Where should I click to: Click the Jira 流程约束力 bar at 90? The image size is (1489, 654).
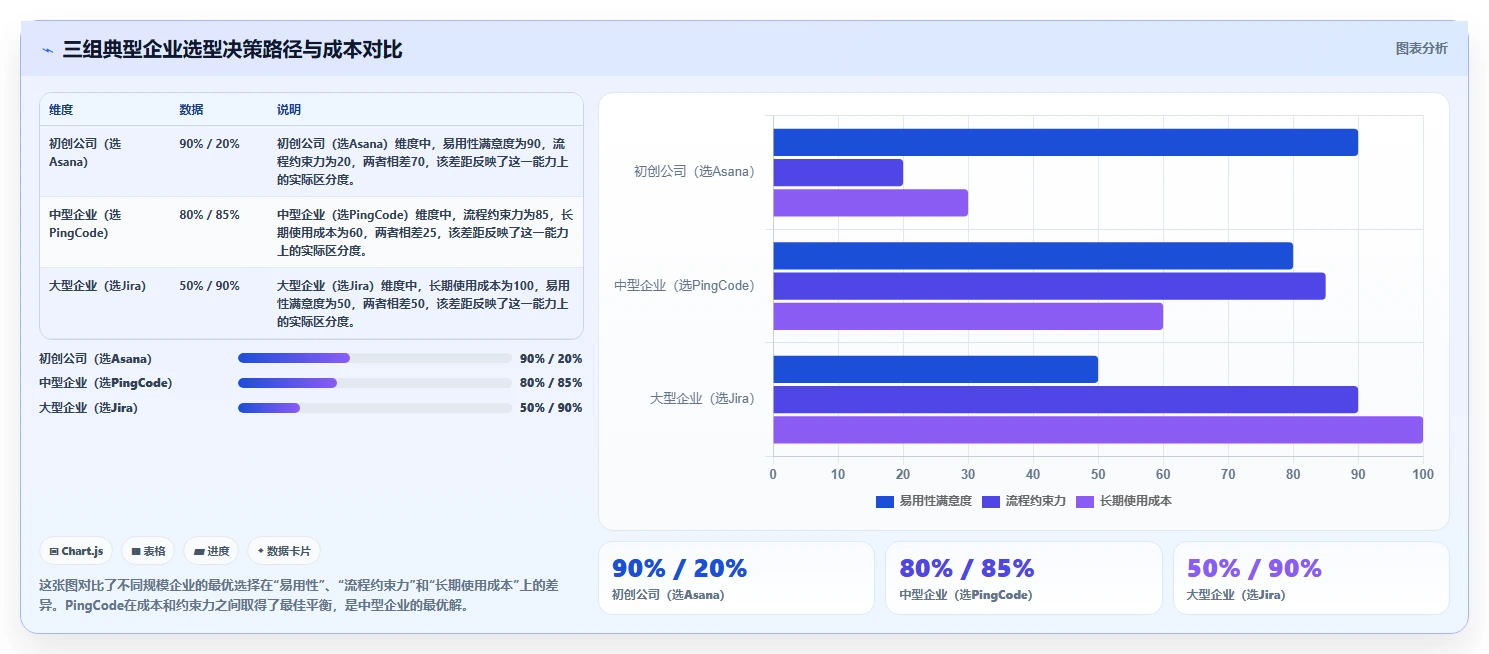(x=1065, y=399)
